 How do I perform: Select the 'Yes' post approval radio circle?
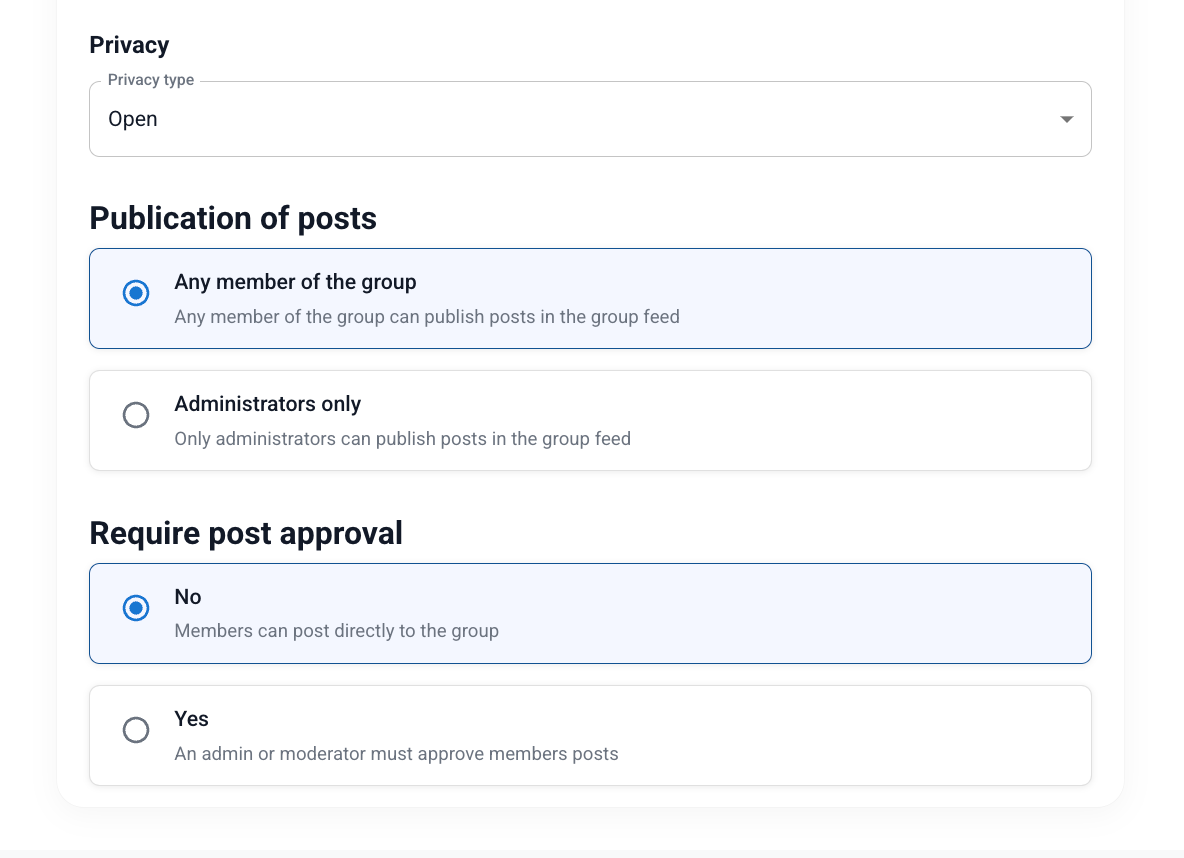(x=136, y=730)
